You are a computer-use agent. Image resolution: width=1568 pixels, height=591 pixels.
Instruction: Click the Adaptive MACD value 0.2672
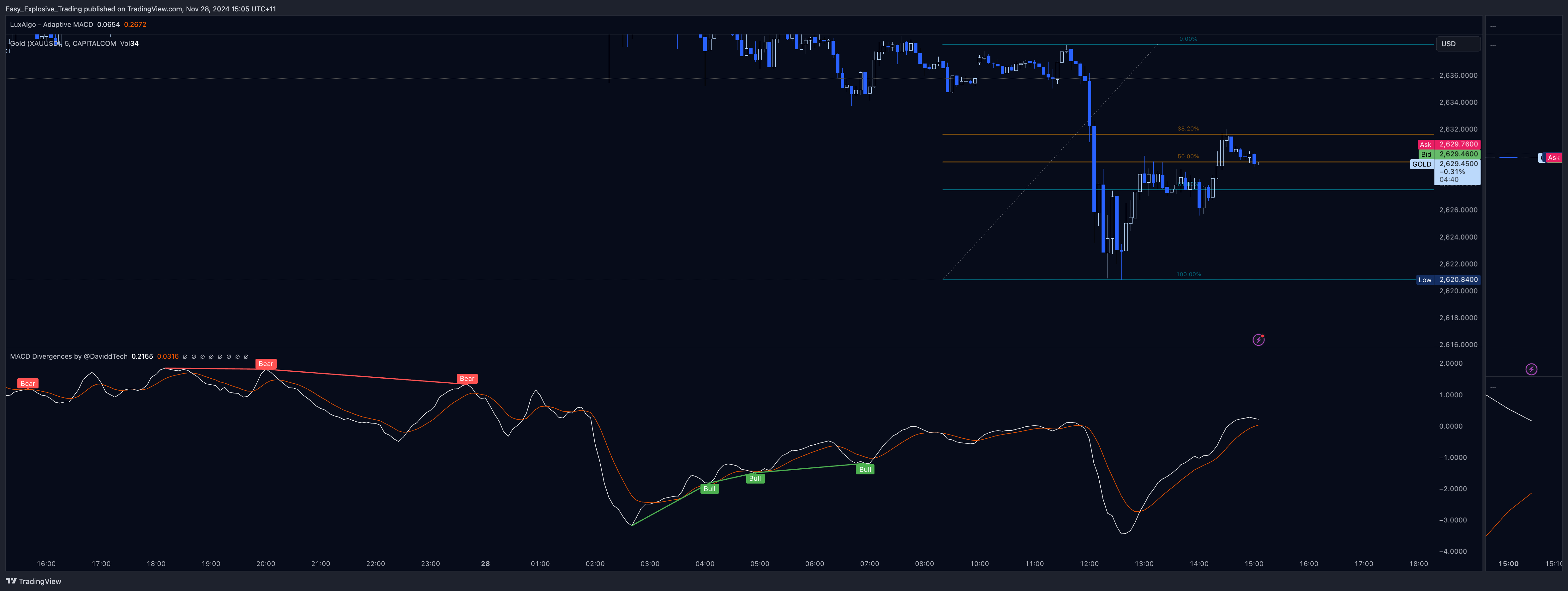(135, 24)
